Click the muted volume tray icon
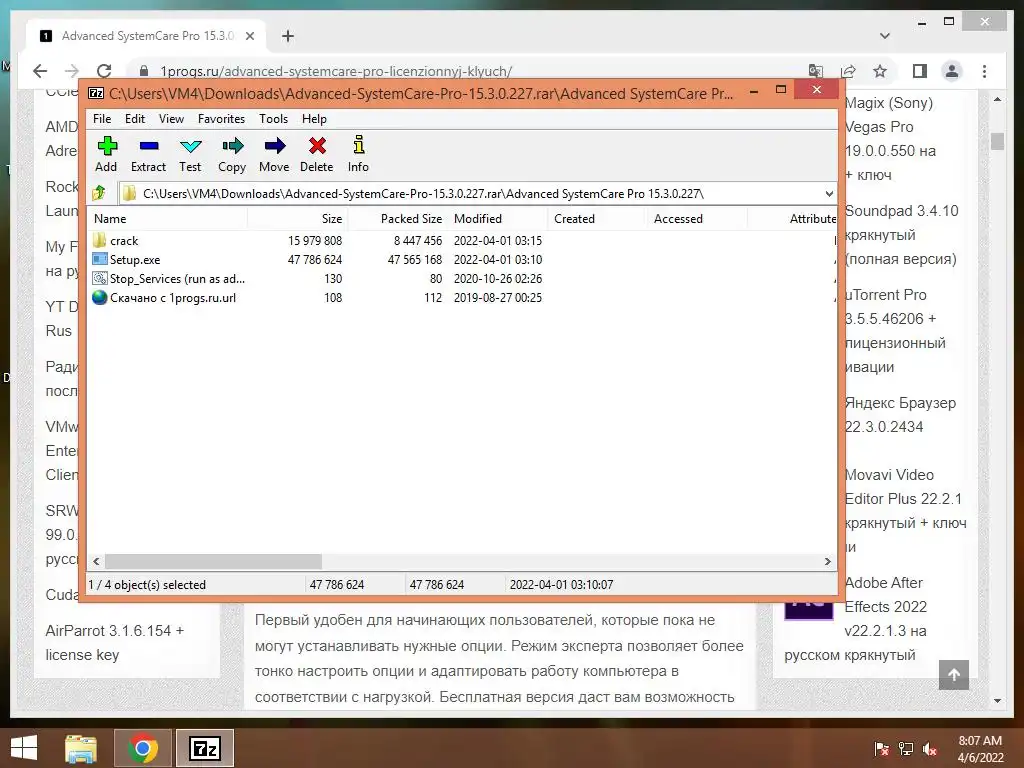This screenshot has height=768, width=1024. click(x=930, y=749)
